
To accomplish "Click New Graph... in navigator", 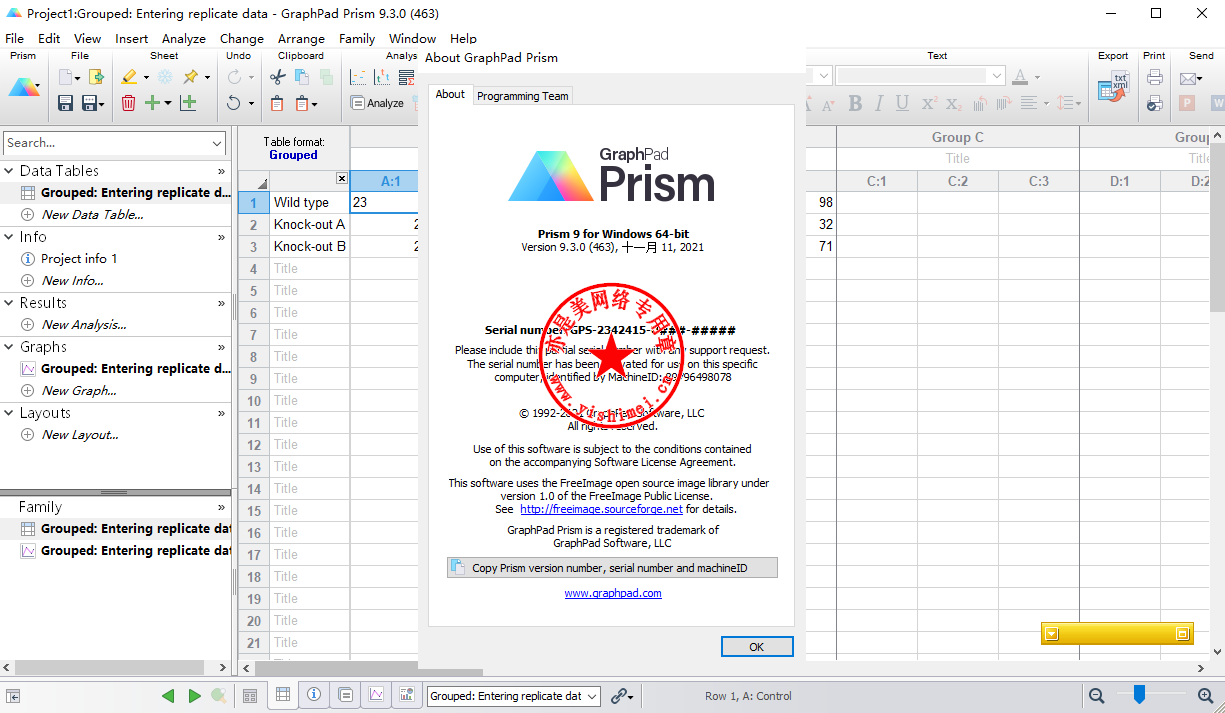I will (79, 391).
